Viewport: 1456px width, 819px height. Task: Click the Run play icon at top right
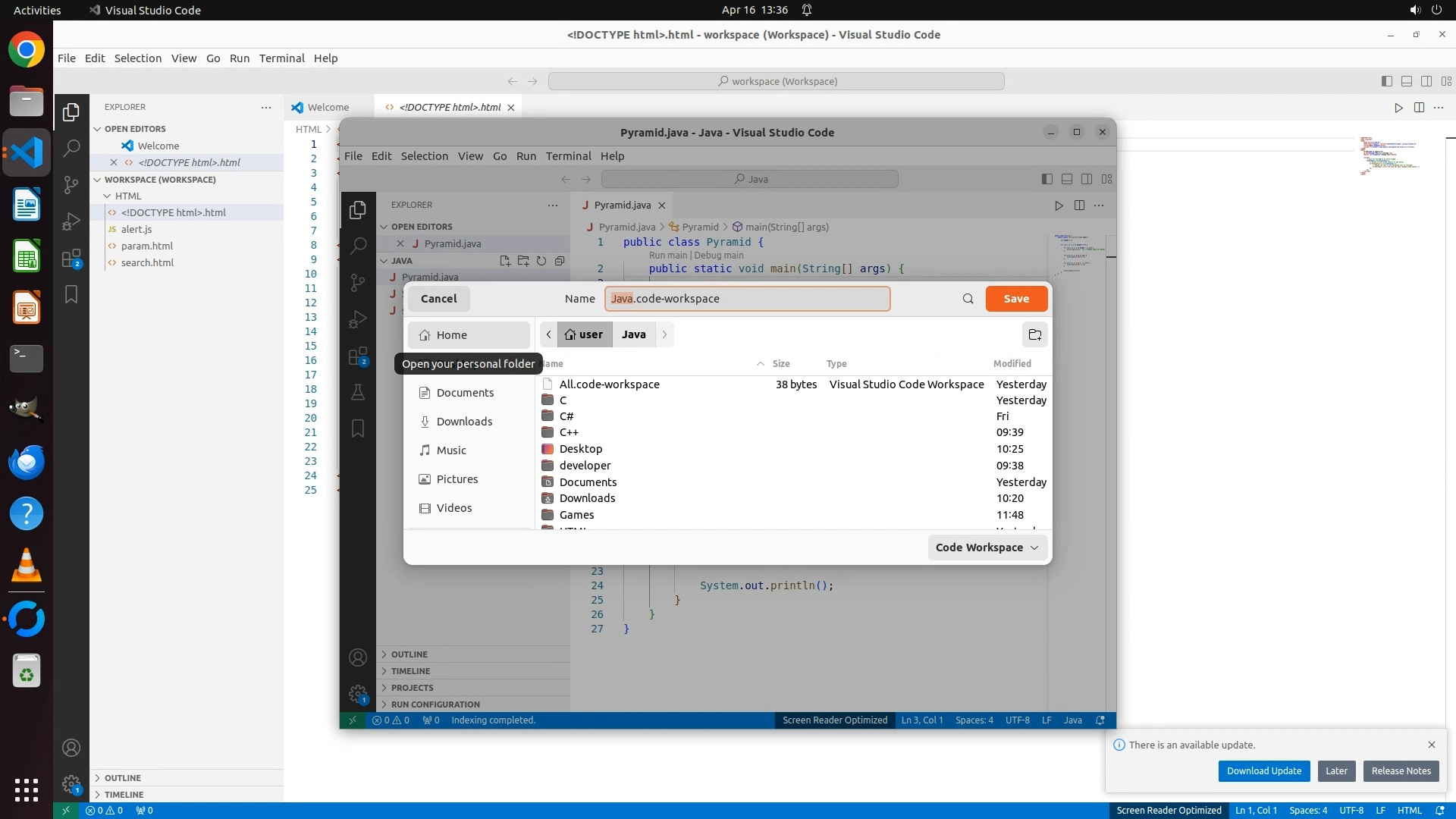(1398, 108)
